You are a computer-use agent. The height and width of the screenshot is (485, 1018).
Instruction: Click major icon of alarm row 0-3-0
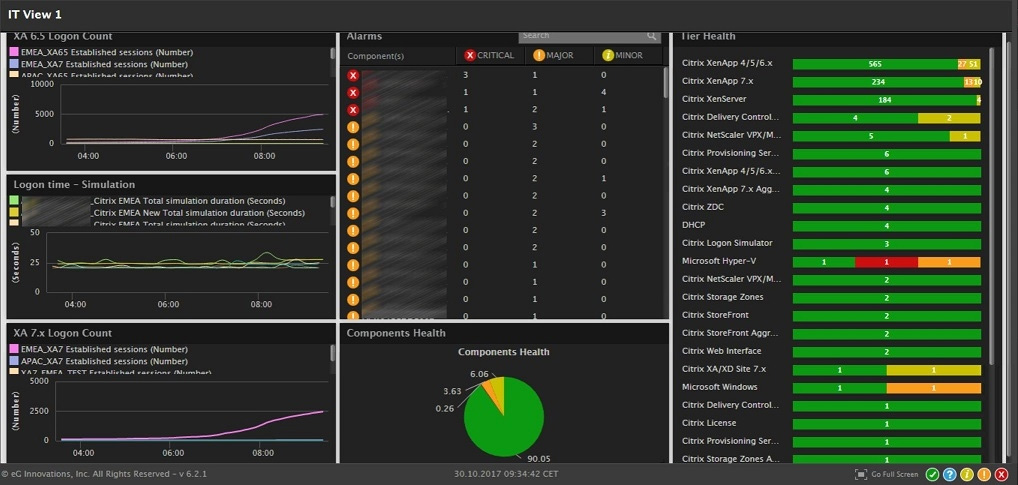click(x=353, y=127)
